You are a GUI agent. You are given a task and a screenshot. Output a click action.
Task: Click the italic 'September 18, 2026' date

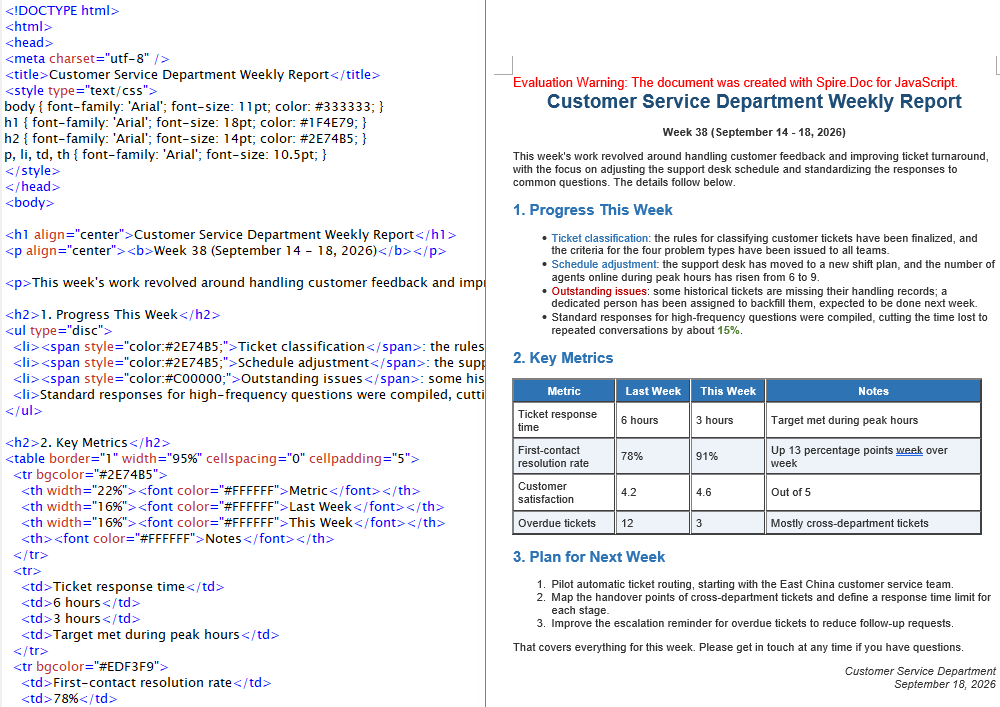coord(945,684)
